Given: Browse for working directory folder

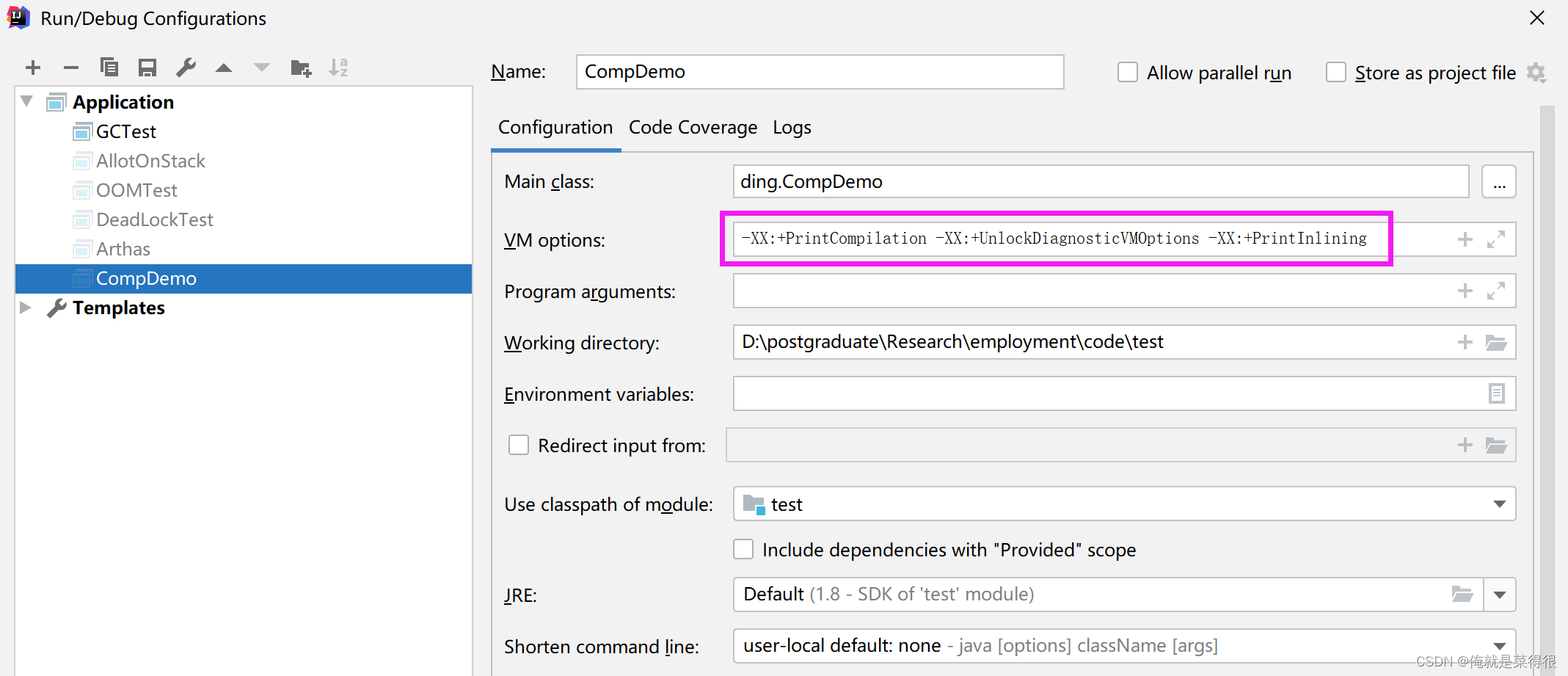Looking at the screenshot, I should [x=1496, y=342].
